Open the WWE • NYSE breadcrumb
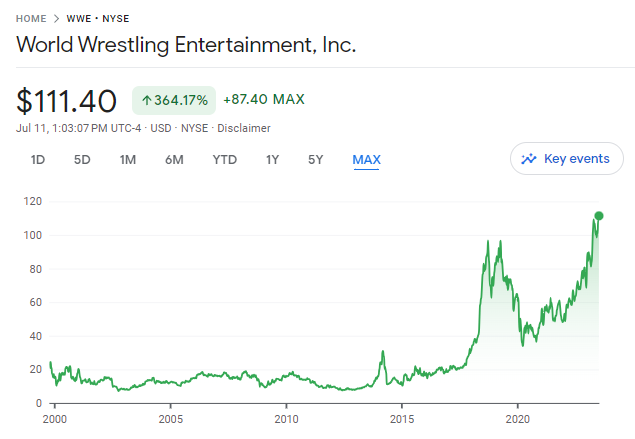Viewport: 635px width, 439px height. 97,18
